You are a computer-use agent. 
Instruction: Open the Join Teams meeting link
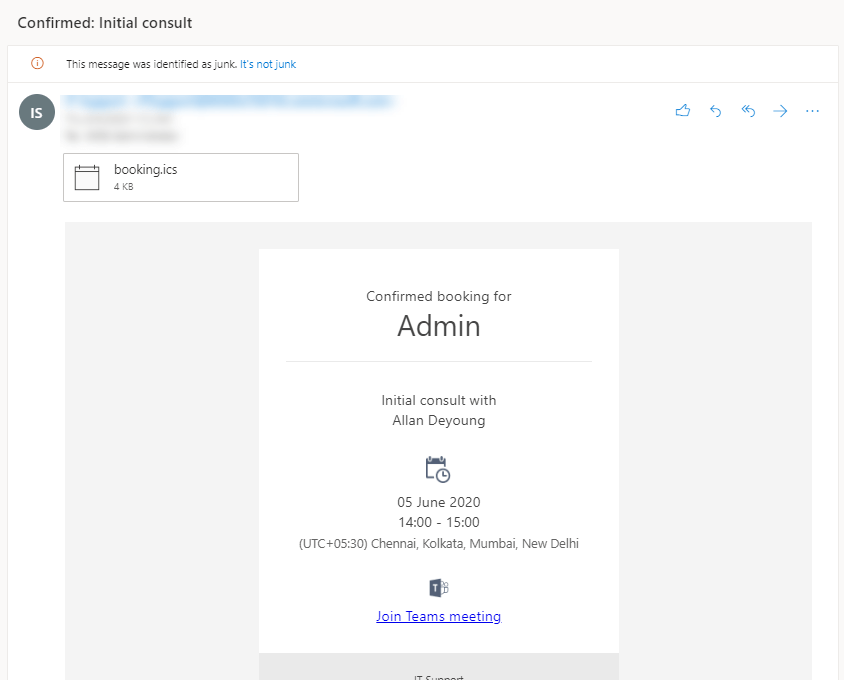click(x=438, y=616)
